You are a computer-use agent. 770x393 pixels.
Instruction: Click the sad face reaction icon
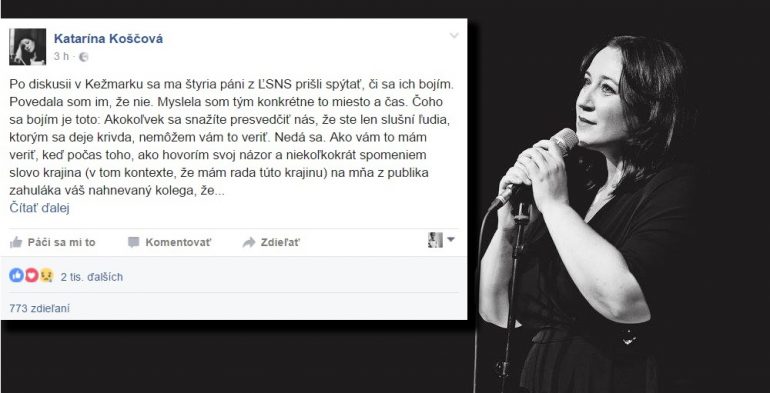point(47,276)
